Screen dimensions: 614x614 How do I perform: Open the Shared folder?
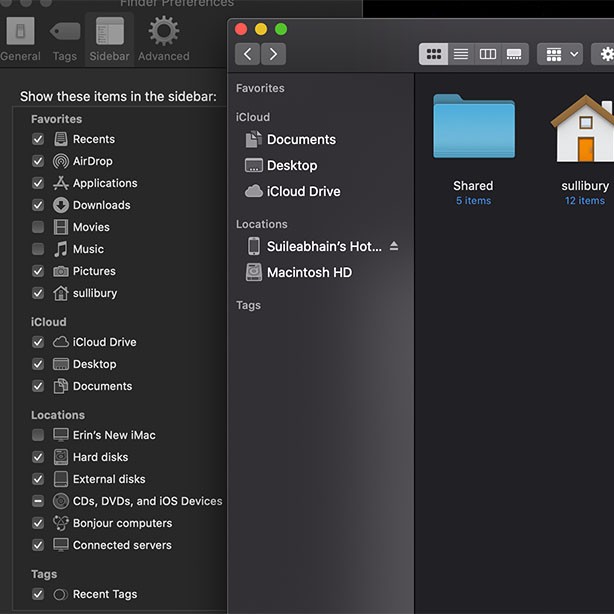click(473, 127)
